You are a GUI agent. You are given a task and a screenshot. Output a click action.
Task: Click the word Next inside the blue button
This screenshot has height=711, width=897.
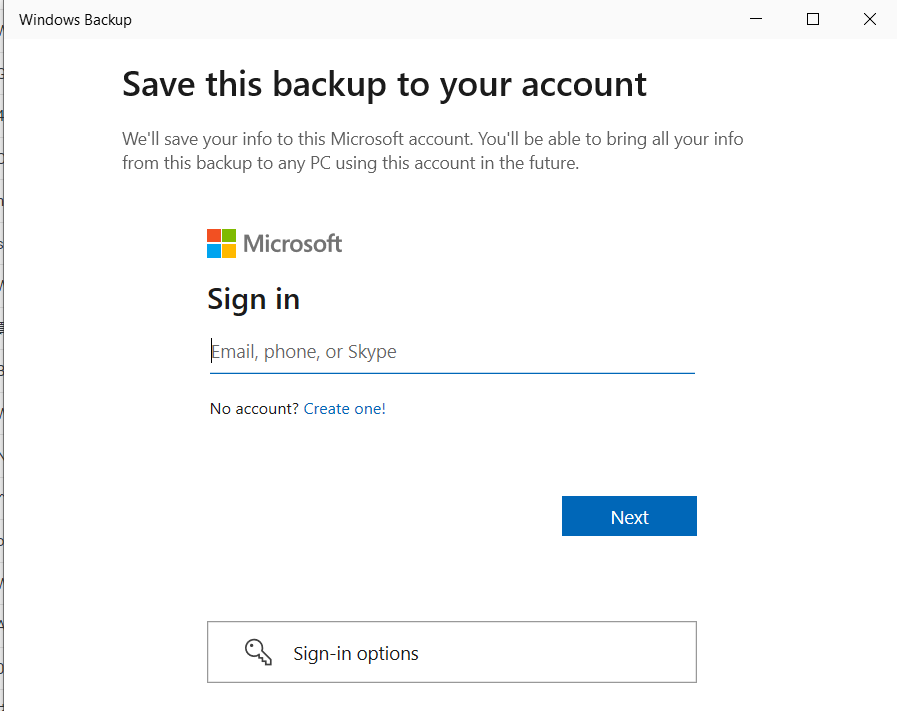coord(629,517)
